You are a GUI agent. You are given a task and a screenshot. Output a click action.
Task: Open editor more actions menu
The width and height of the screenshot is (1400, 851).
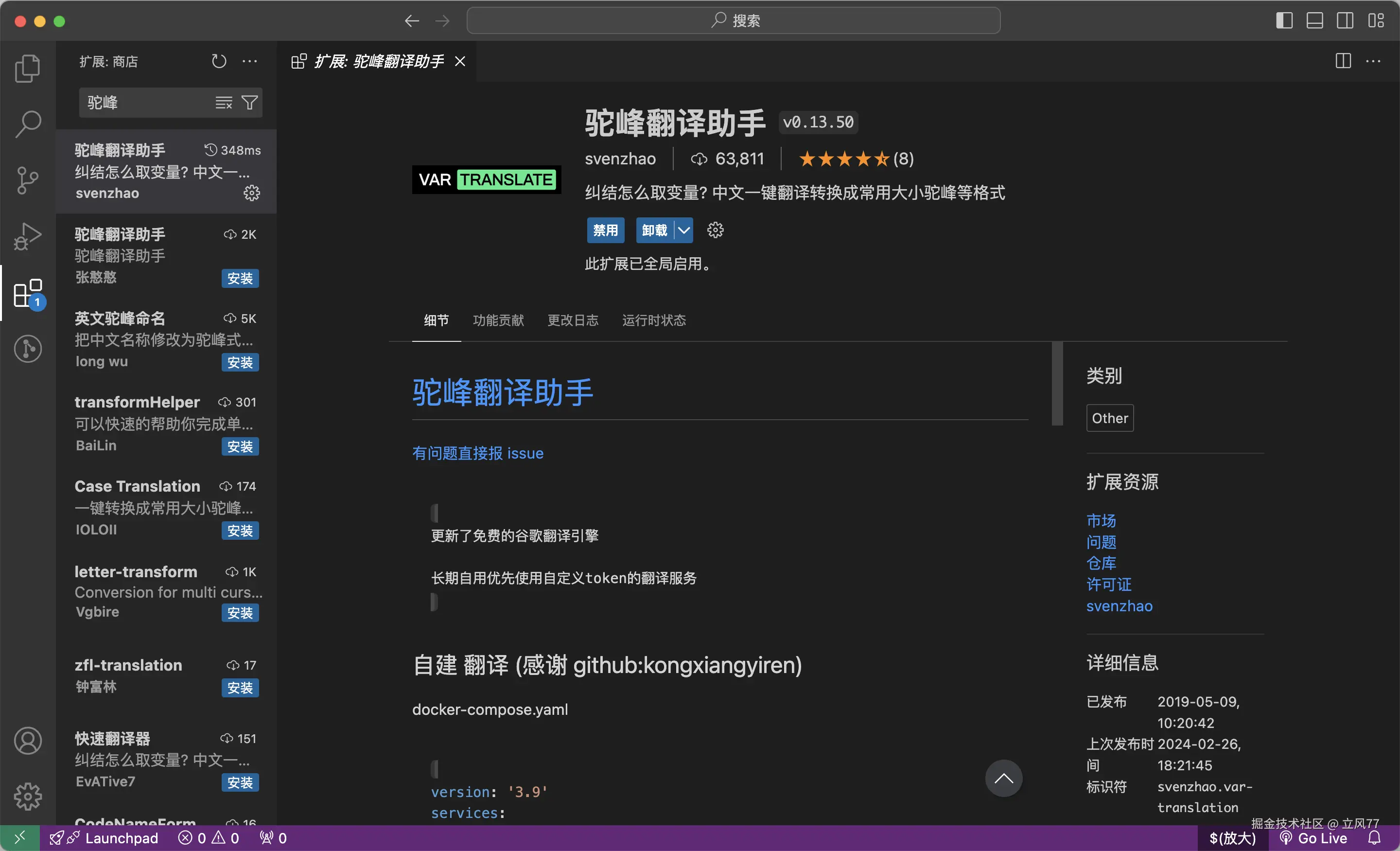point(1373,61)
